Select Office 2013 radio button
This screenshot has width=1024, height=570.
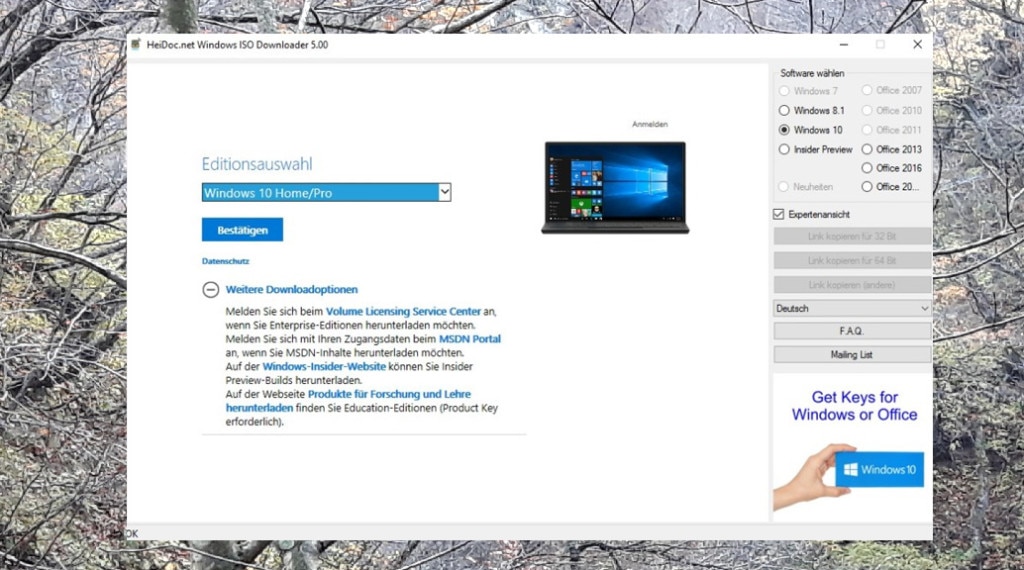click(867, 150)
